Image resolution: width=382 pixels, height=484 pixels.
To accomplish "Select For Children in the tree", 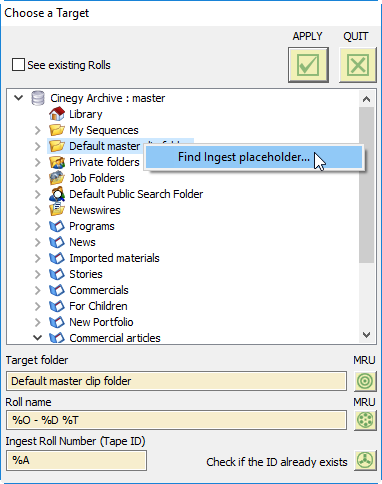I will pyautogui.click(x=98, y=306).
